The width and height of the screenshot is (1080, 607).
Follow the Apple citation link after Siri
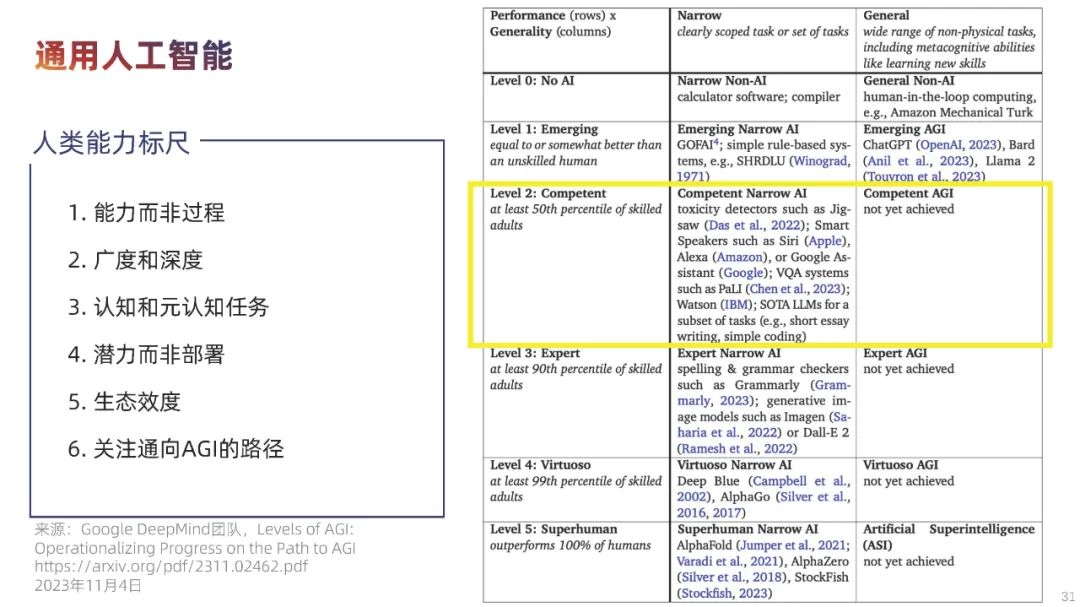[825, 240]
